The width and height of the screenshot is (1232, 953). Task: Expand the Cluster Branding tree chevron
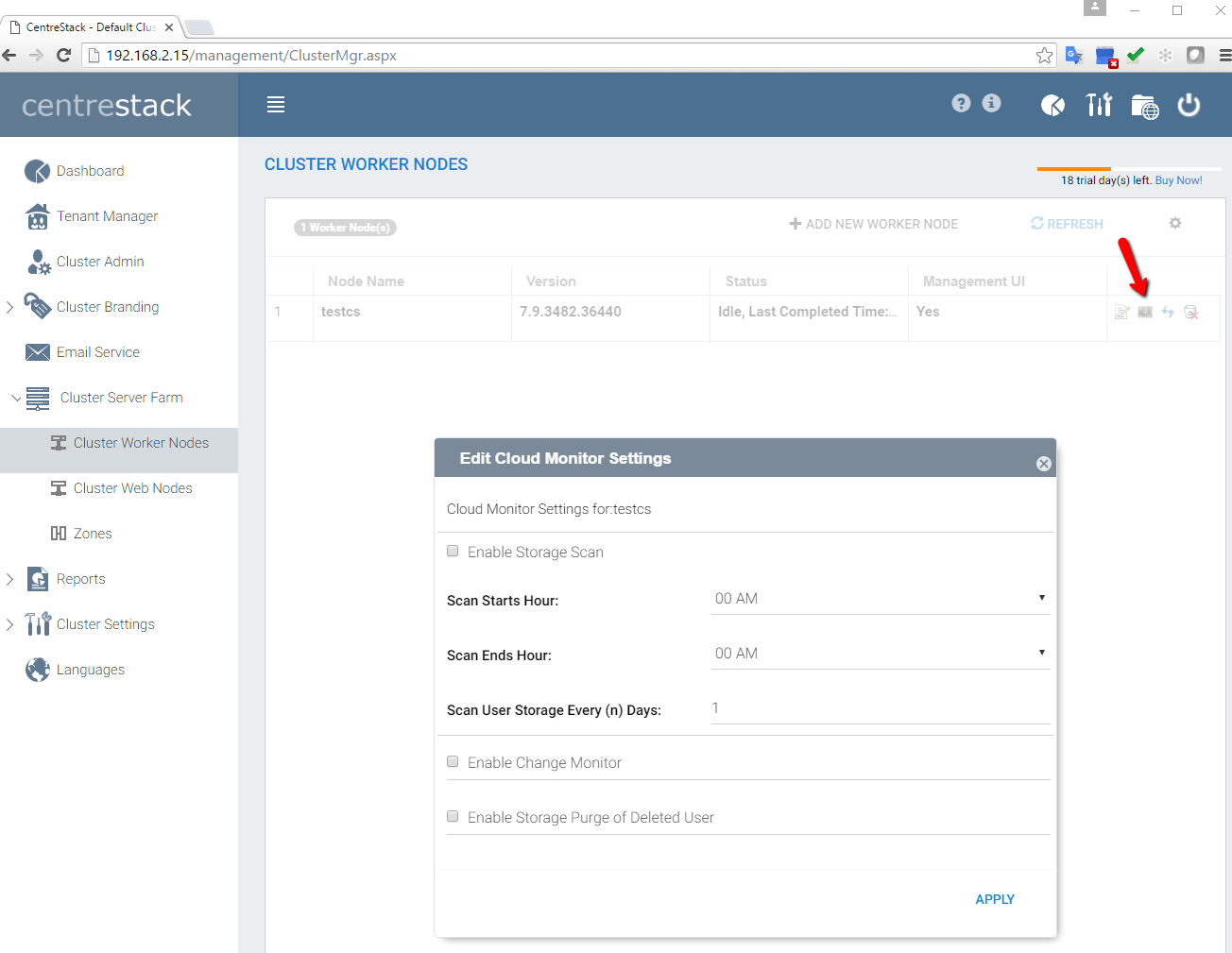(x=10, y=307)
